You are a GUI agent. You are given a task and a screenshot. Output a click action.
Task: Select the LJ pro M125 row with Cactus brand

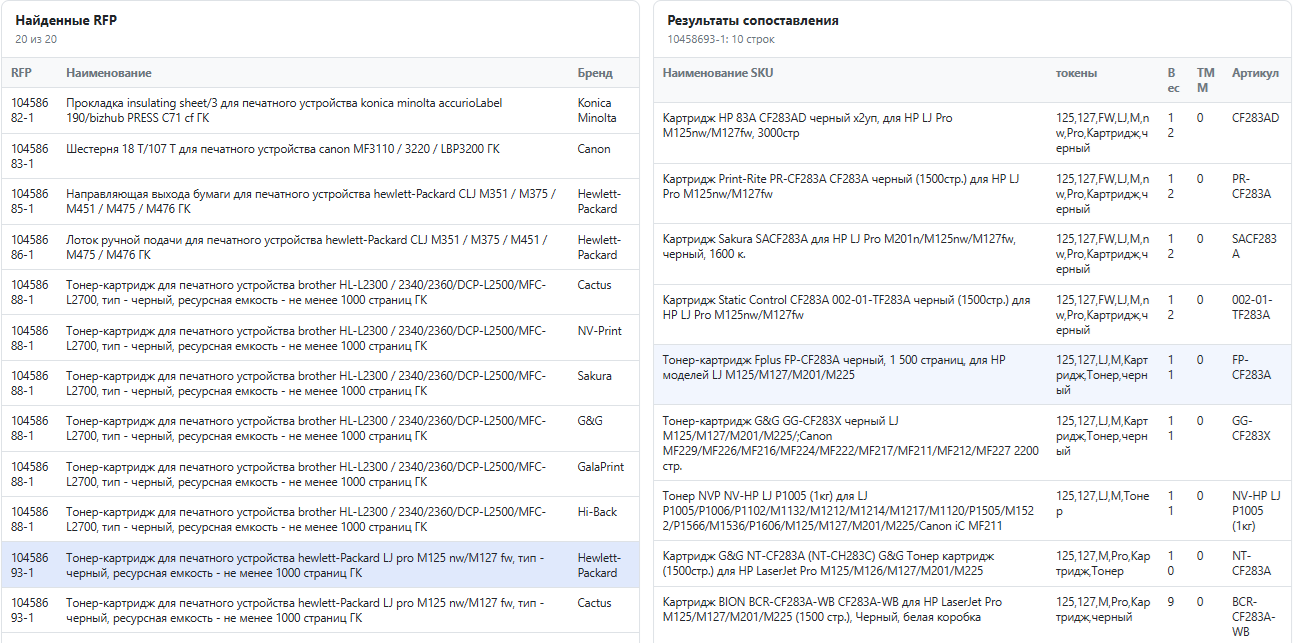tap(320, 610)
